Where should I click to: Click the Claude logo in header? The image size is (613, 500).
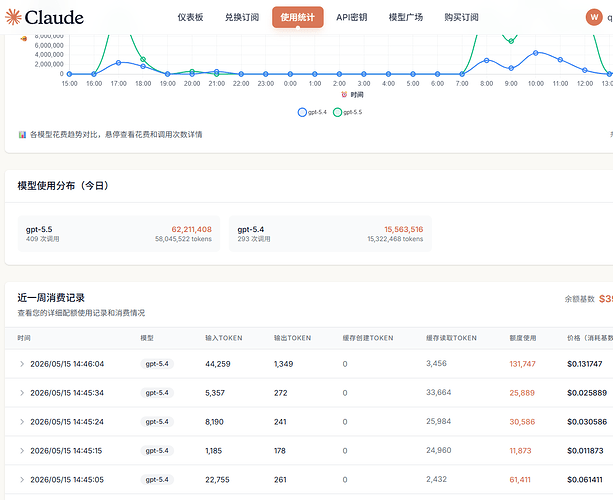point(44,17)
